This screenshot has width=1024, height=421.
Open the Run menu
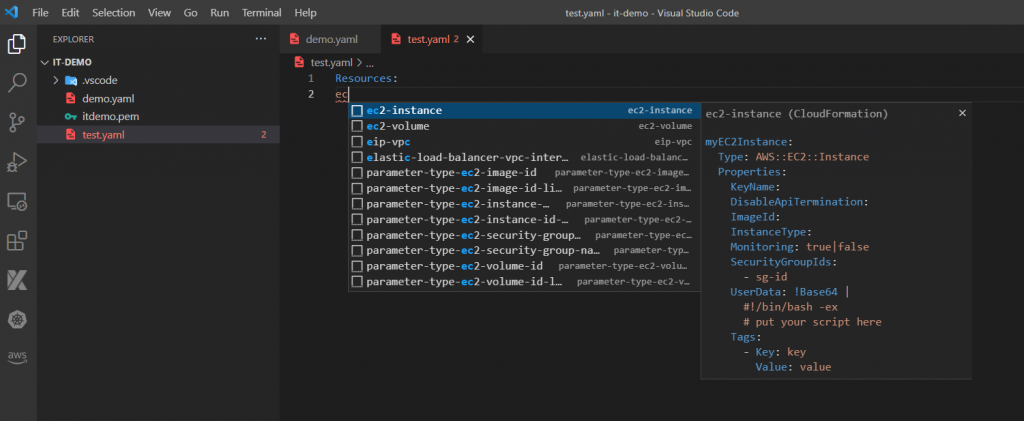[219, 12]
